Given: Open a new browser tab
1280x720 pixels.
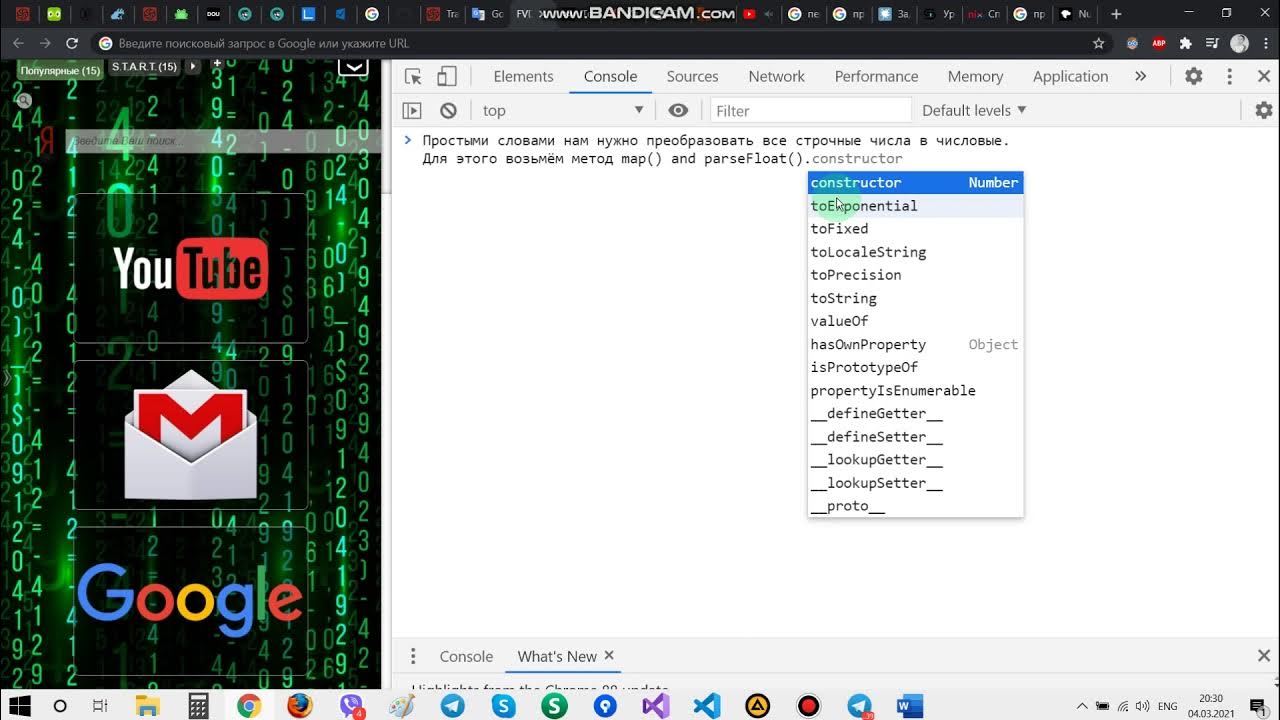Looking at the screenshot, I should (1116, 14).
